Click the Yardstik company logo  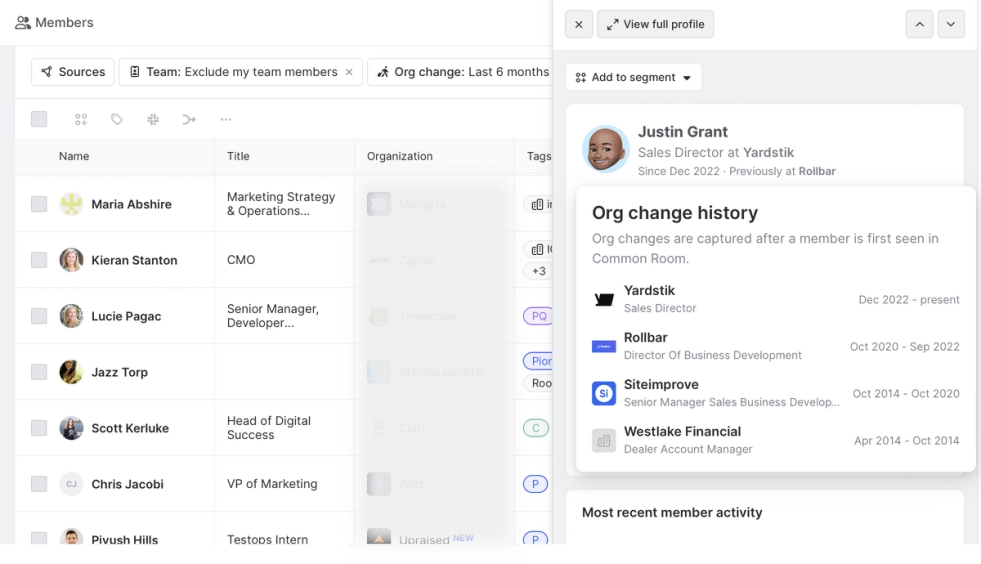coord(604,299)
